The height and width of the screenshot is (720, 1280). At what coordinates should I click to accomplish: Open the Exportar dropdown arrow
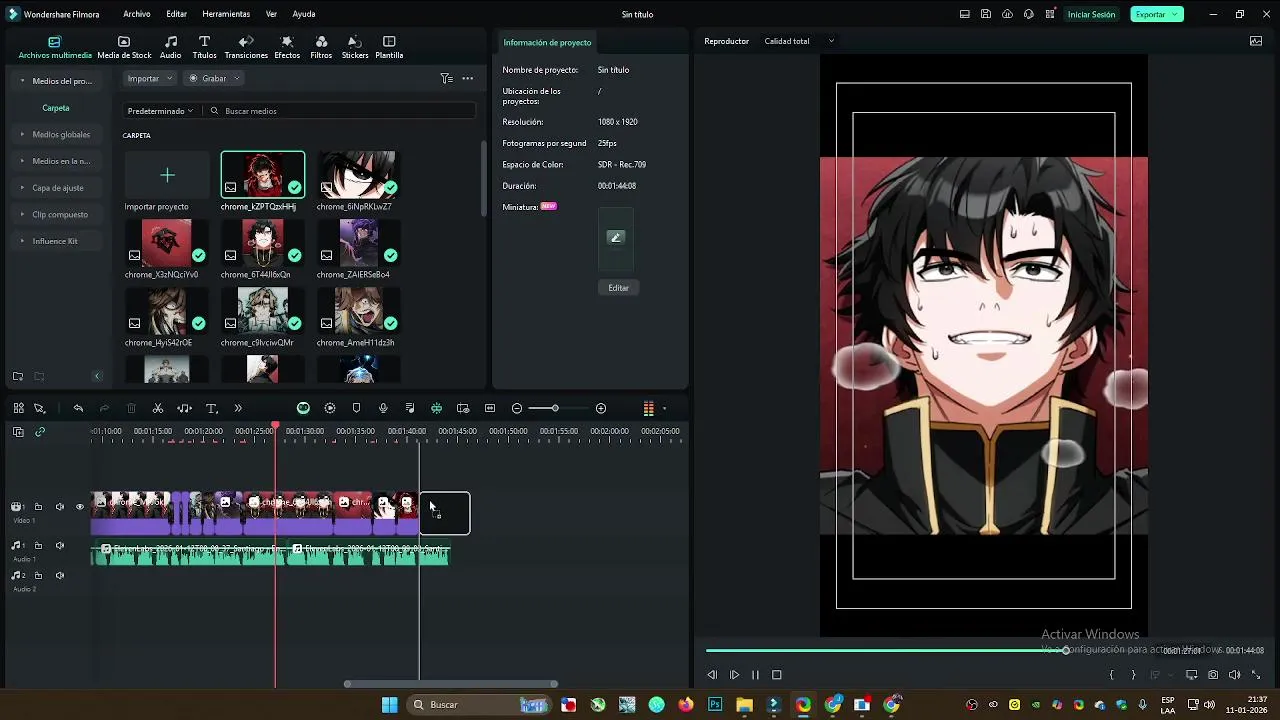(1176, 14)
